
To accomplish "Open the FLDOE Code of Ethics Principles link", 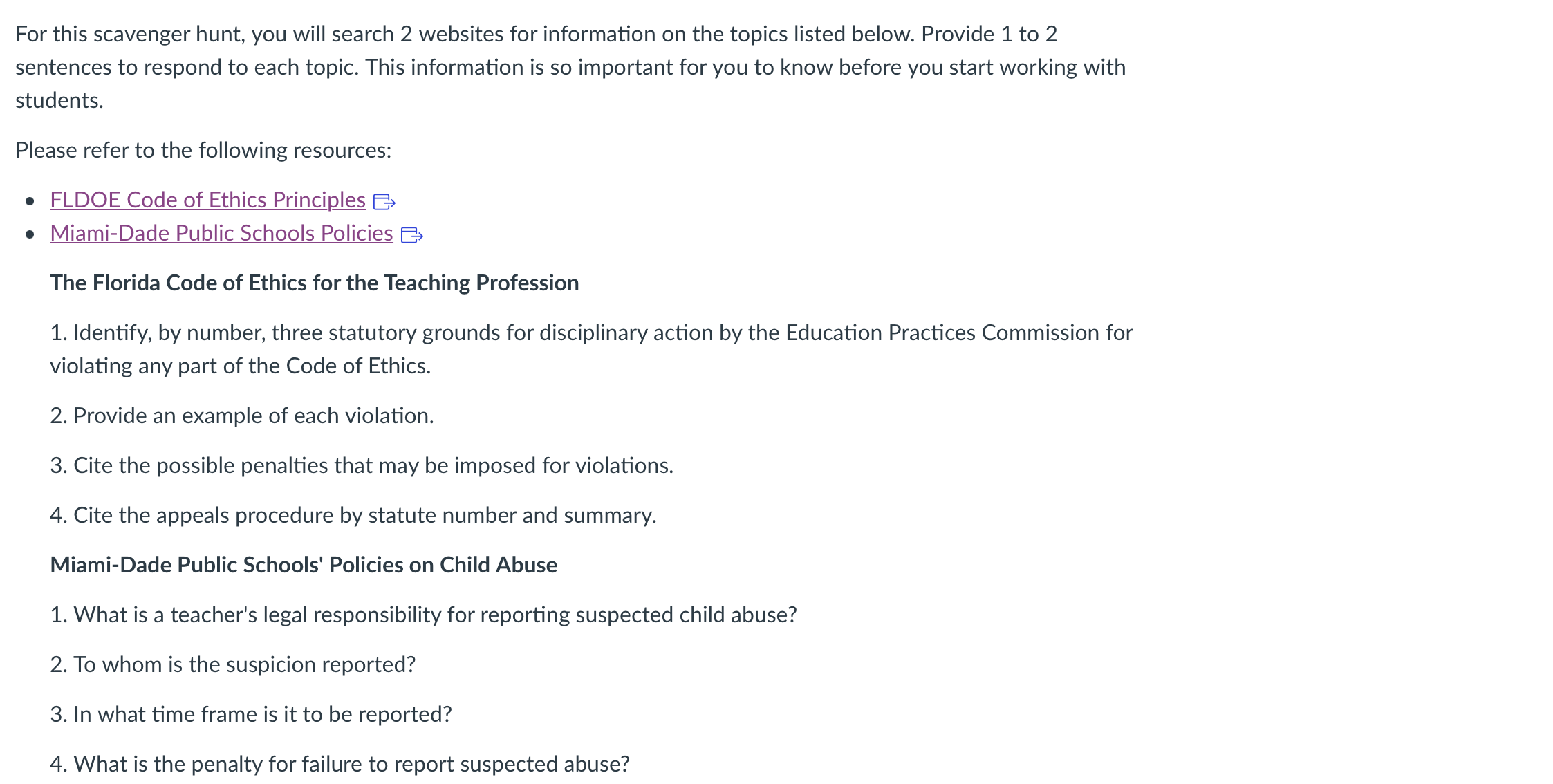I will point(207,200).
